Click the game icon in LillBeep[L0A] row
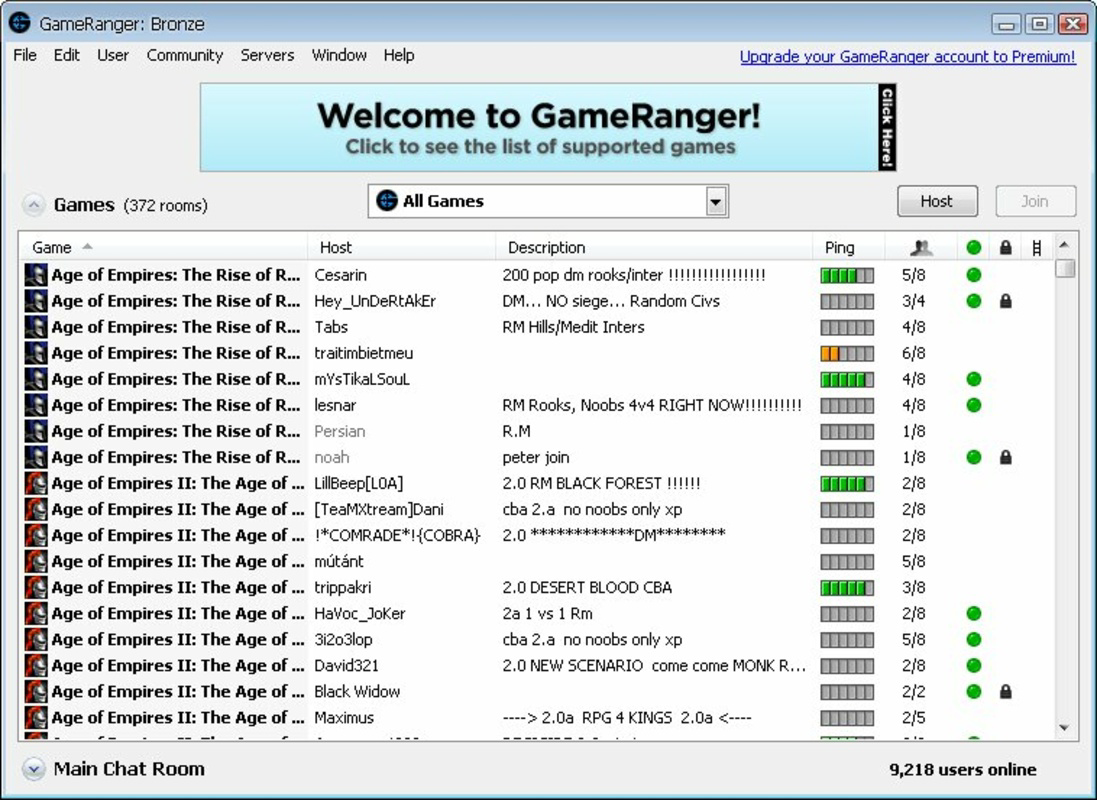1097x800 pixels. 36,483
